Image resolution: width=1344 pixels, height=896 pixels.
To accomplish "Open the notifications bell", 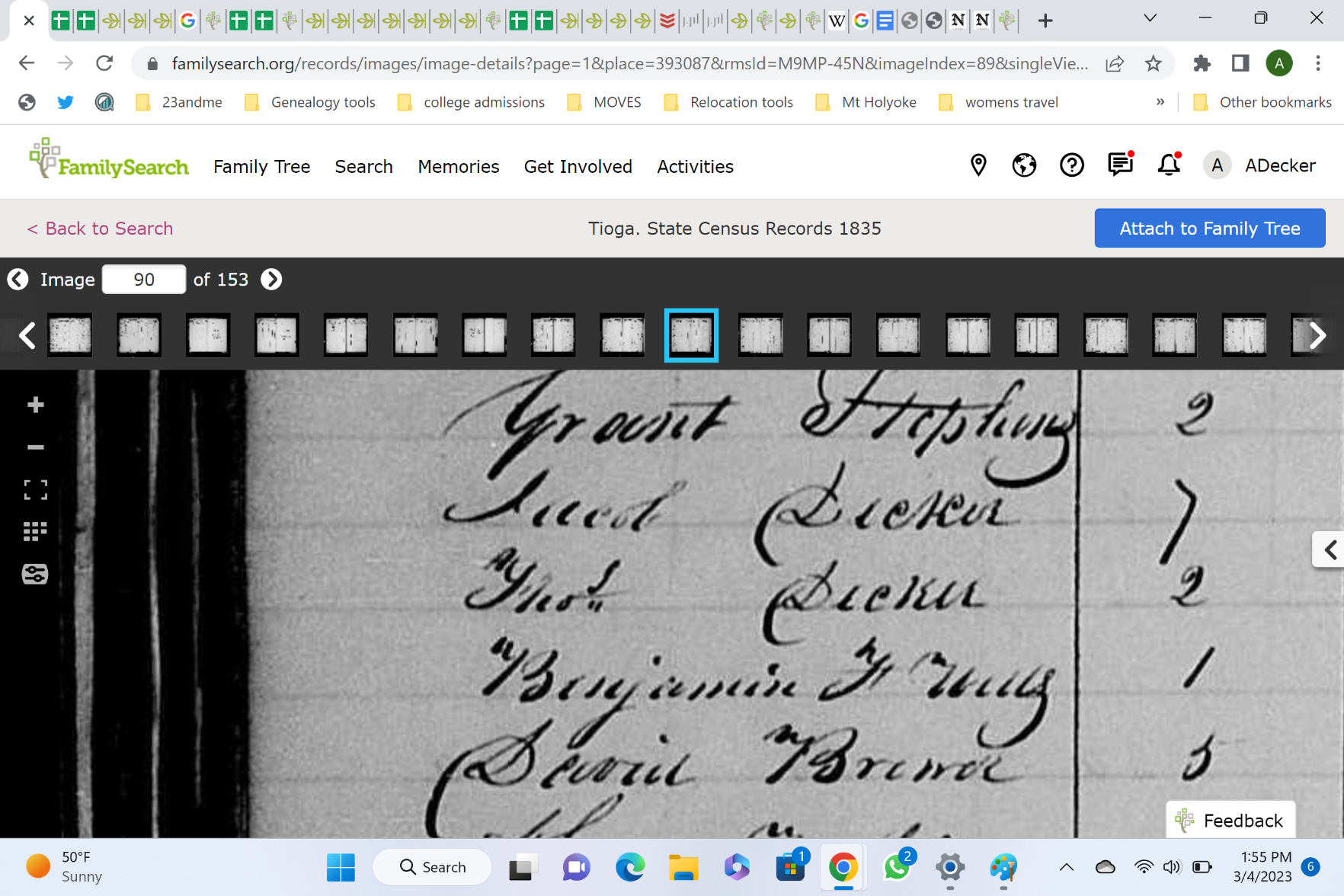I will tap(1169, 164).
